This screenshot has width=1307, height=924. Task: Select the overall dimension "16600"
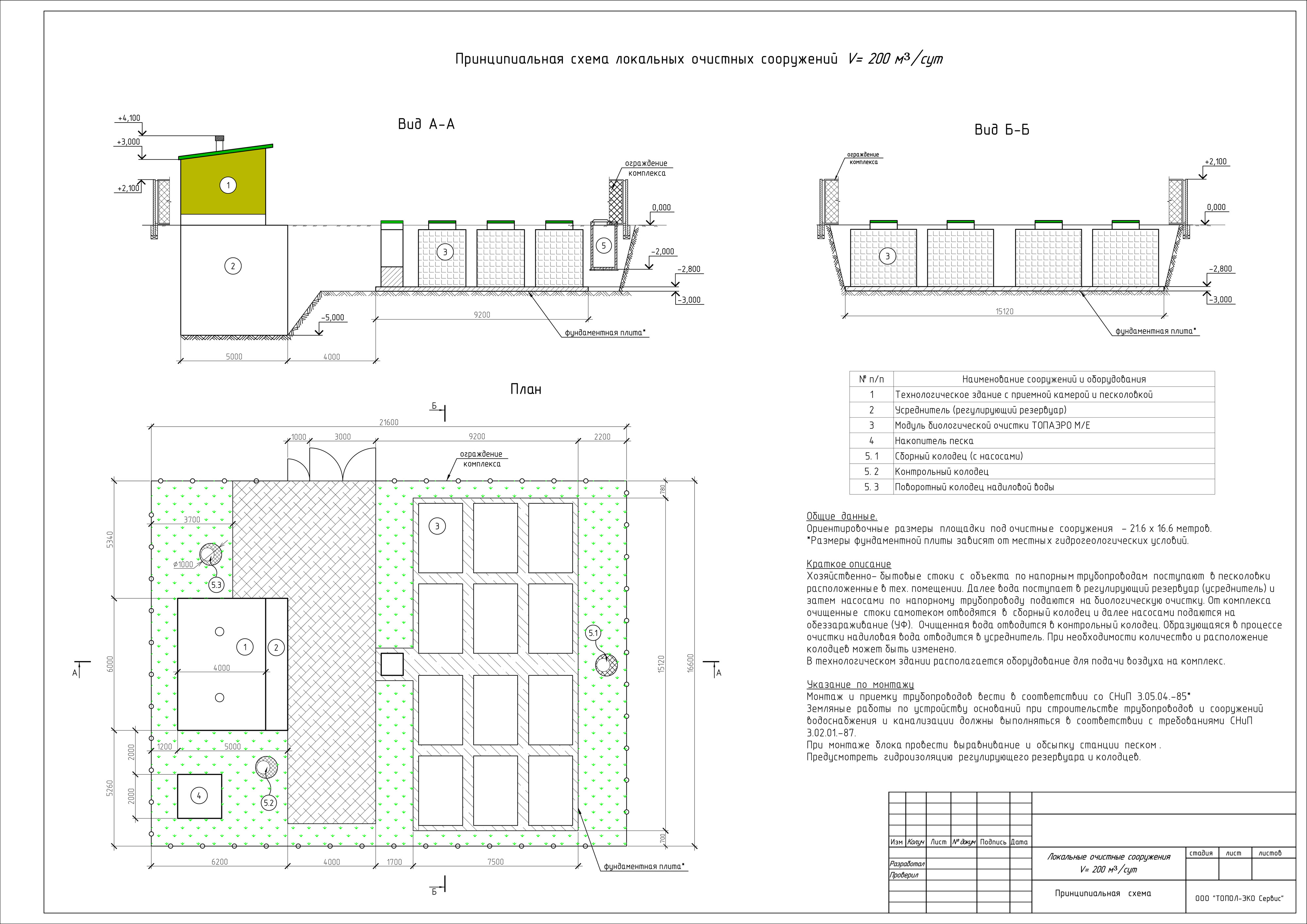(x=691, y=663)
